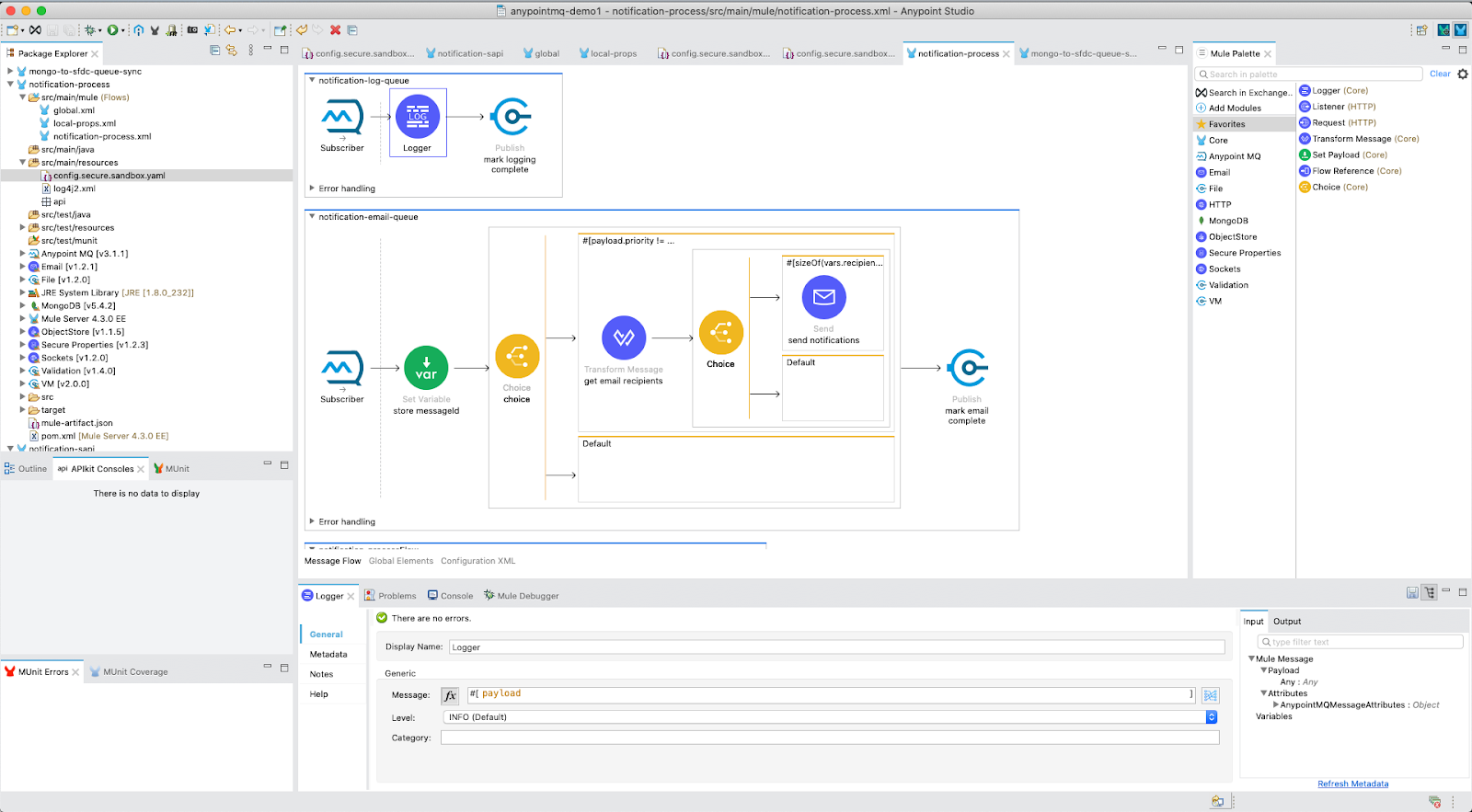
Task: Expand Error handling in notification-log-queue flow
Action: tap(312, 189)
